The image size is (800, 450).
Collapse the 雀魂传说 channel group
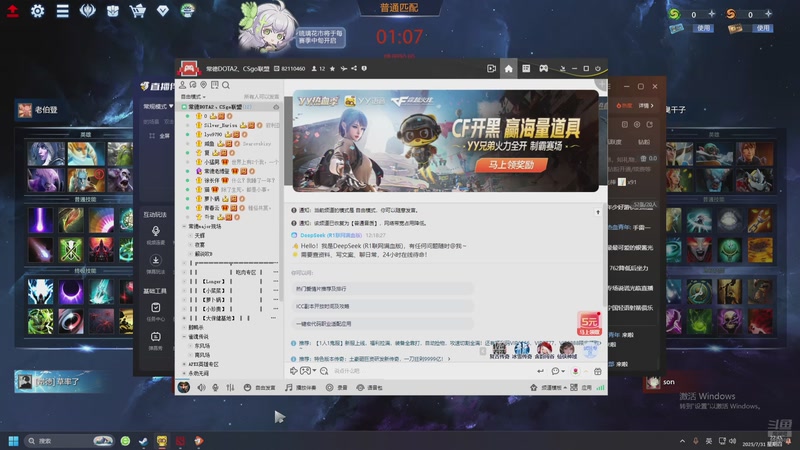pyautogui.click(x=184, y=337)
